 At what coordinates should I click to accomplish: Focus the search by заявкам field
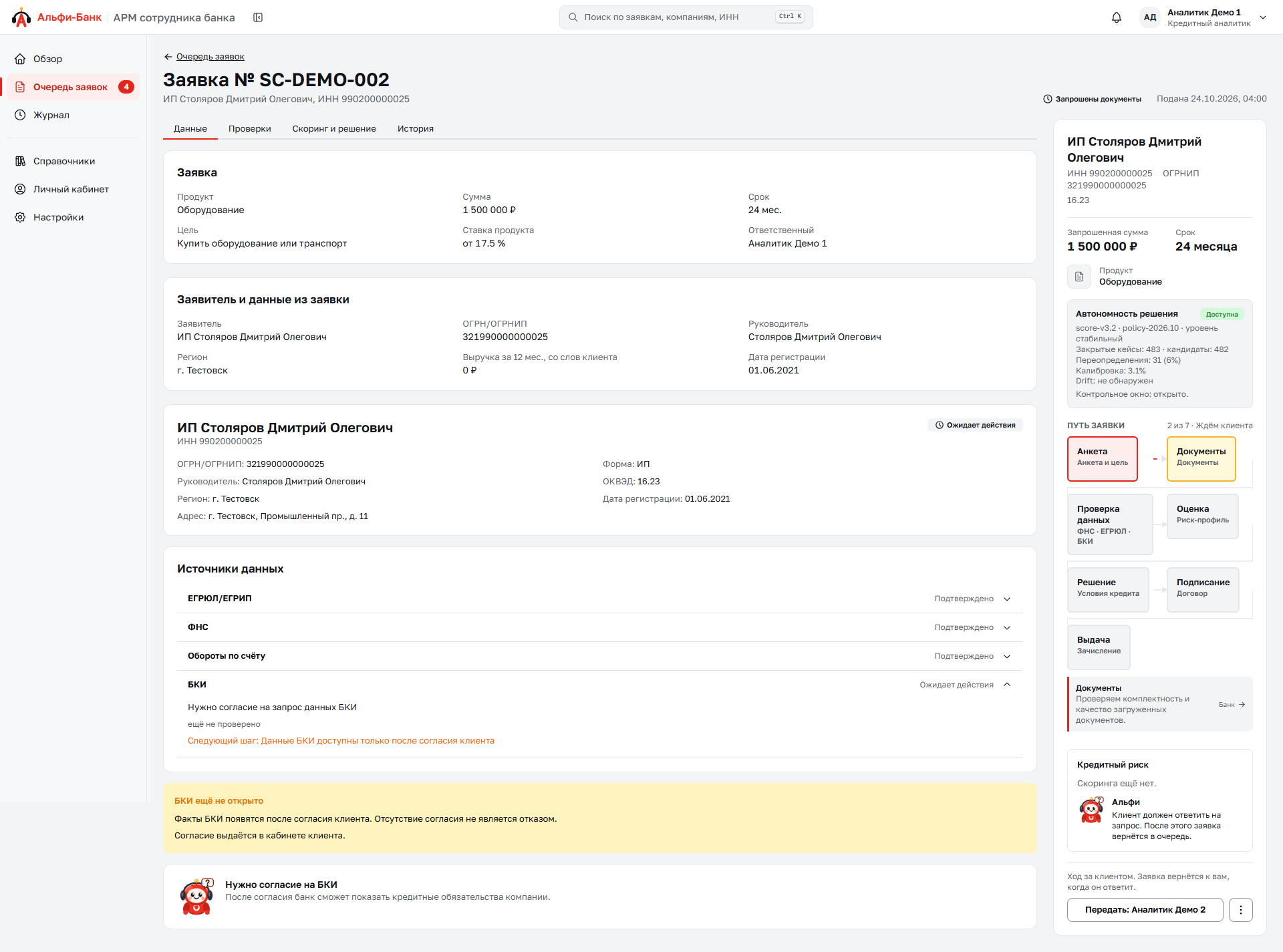[x=686, y=17]
